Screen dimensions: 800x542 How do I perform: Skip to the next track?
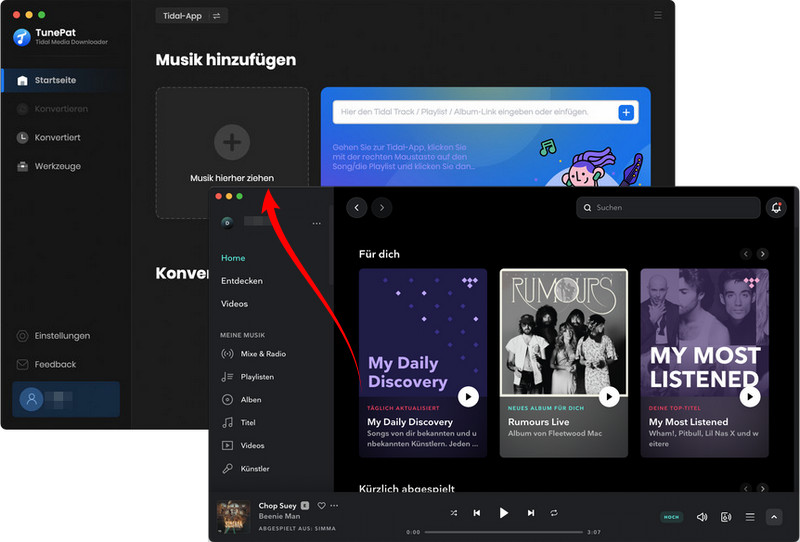531,513
